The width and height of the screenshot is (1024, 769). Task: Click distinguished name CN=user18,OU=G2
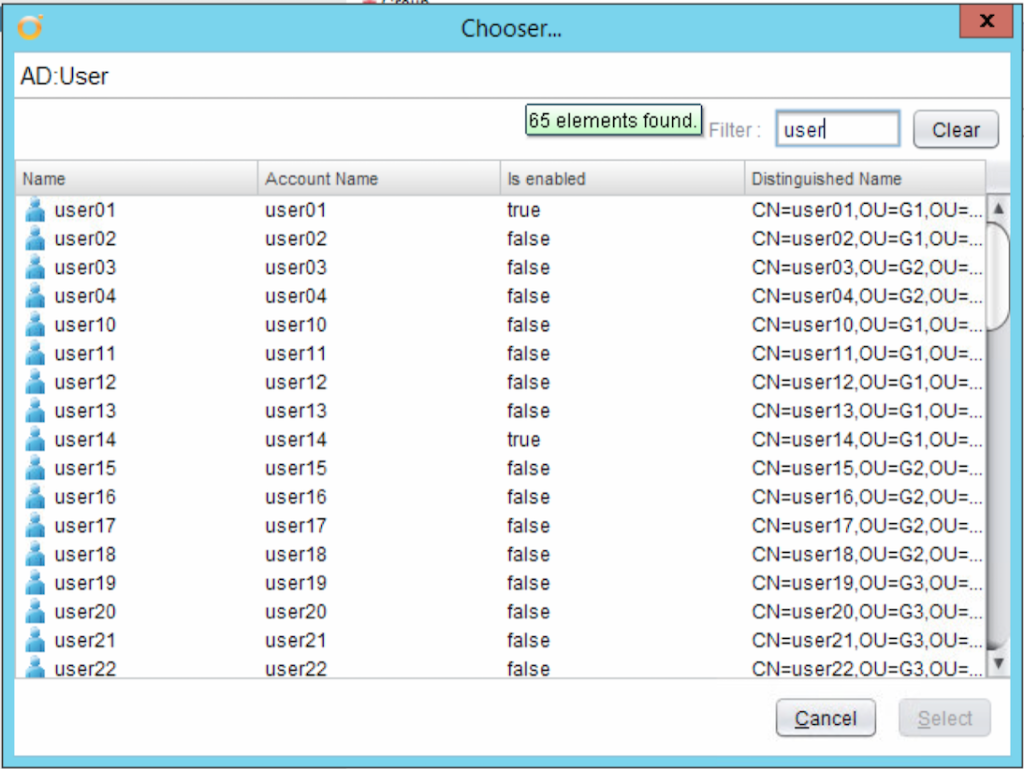click(x=867, y=555)
